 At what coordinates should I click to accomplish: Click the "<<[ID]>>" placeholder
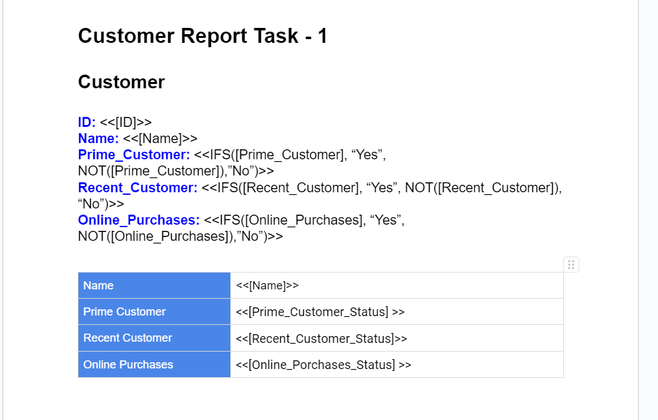click(126, 122)
